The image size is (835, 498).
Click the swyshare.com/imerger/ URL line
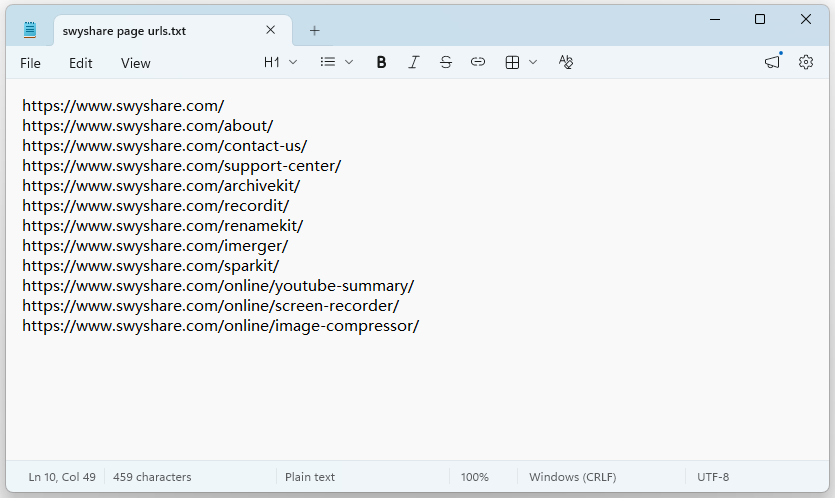click(155, 246)
